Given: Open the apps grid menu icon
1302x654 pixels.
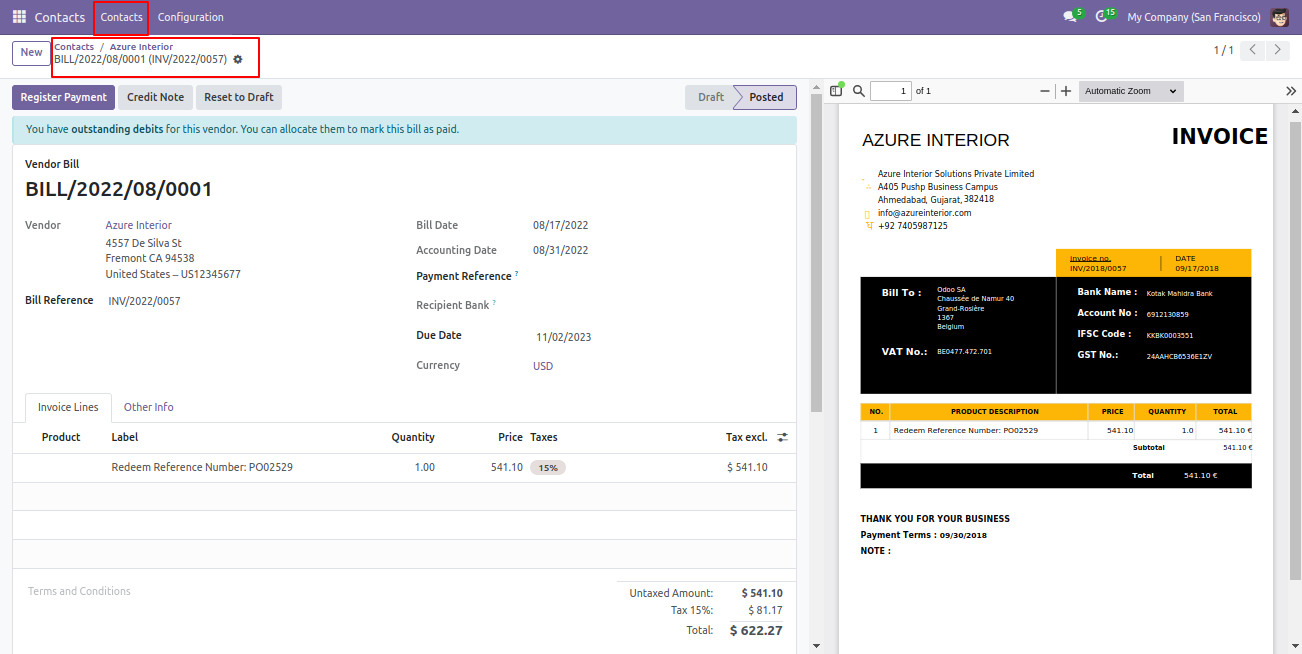Looking at the screenshot, I should [x=19, y=17].
